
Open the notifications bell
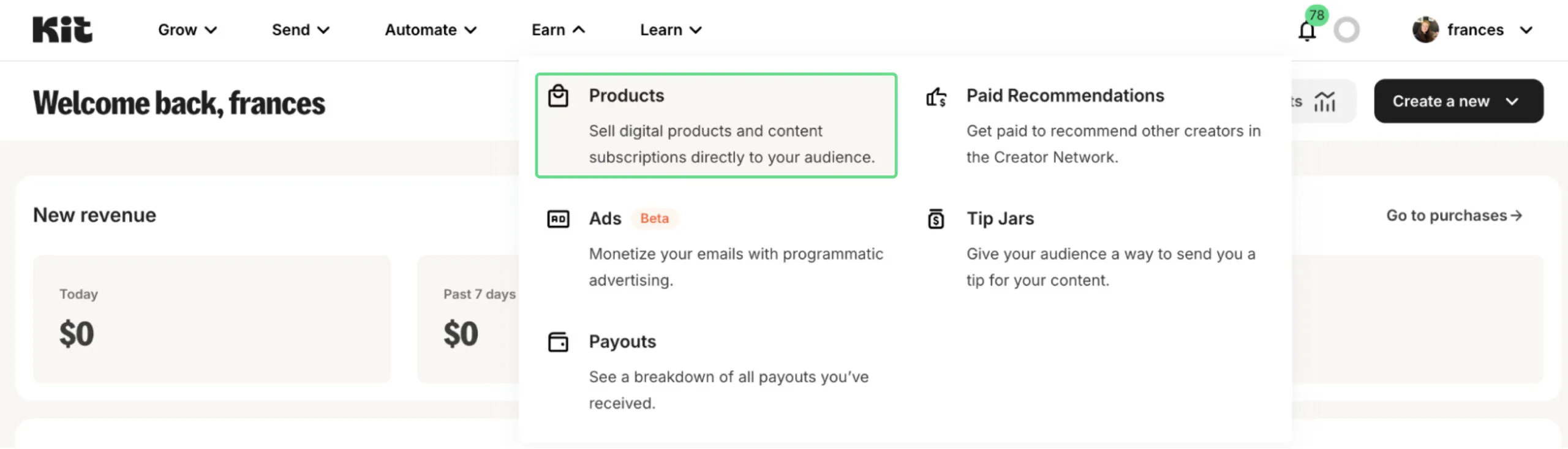pos(1306,31)
